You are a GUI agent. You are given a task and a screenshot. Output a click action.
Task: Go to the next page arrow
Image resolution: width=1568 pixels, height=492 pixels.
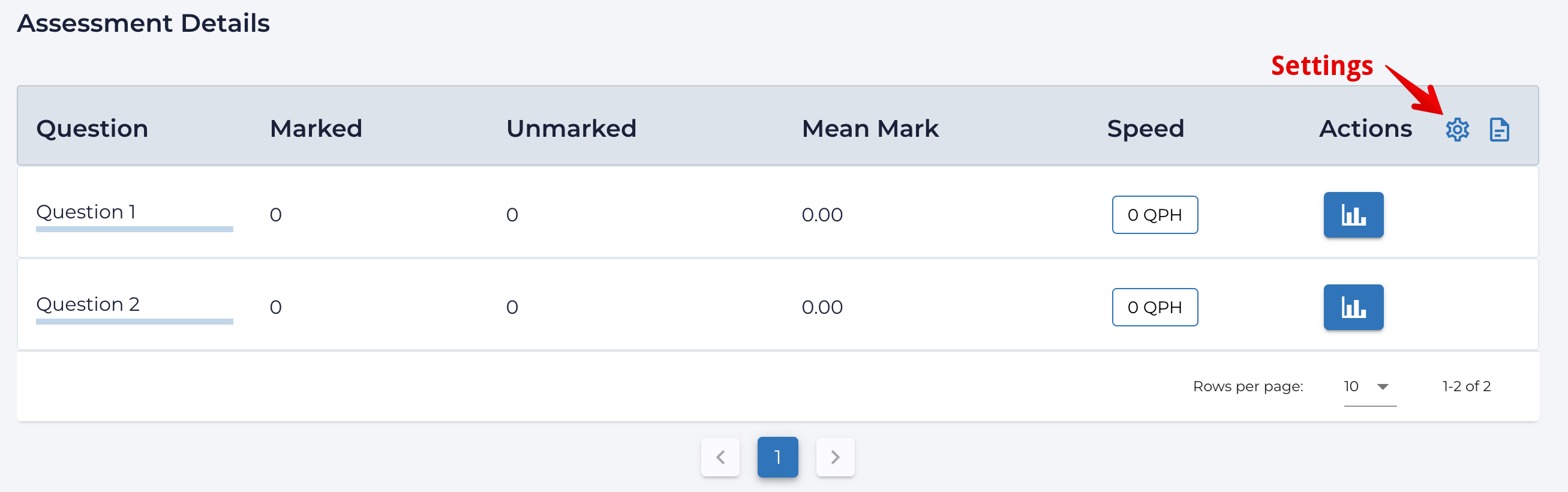pyautogui.click(x=835, y=457)
